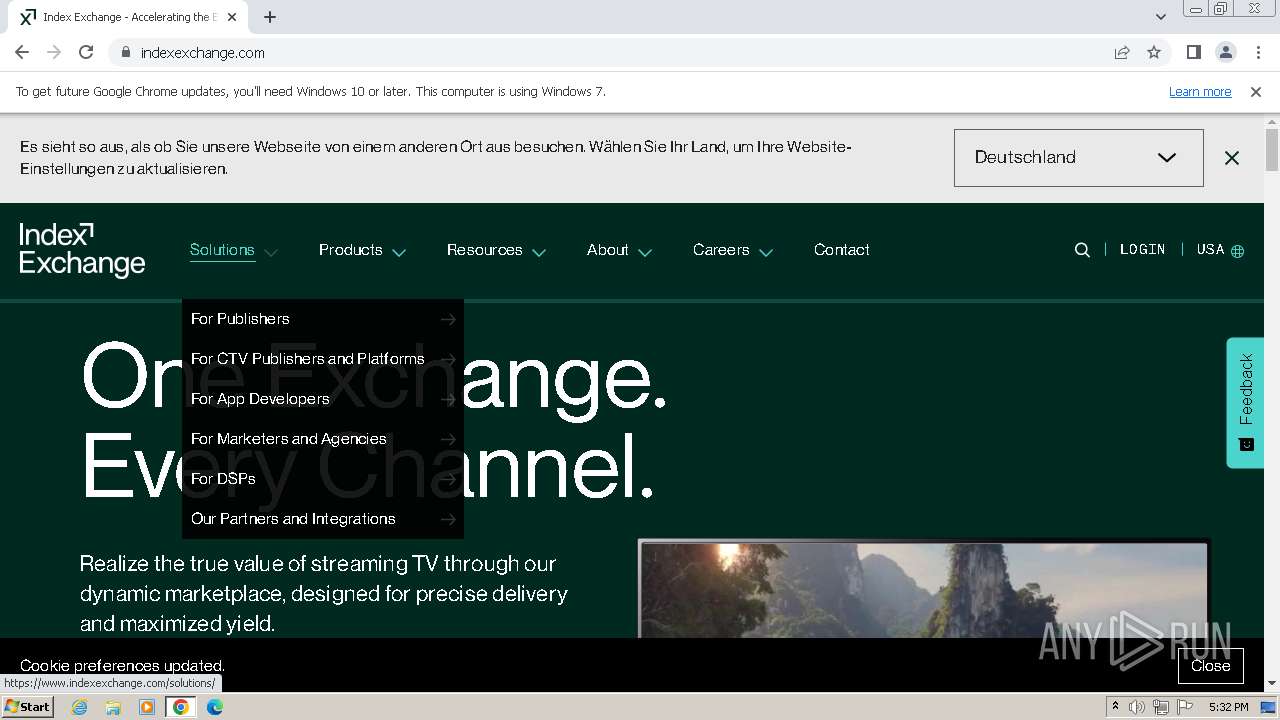The width and height of the screenshot is (1280, 720).
Task: Open Windows Media Player from taskbar
Action: click(x=147, y=707)
